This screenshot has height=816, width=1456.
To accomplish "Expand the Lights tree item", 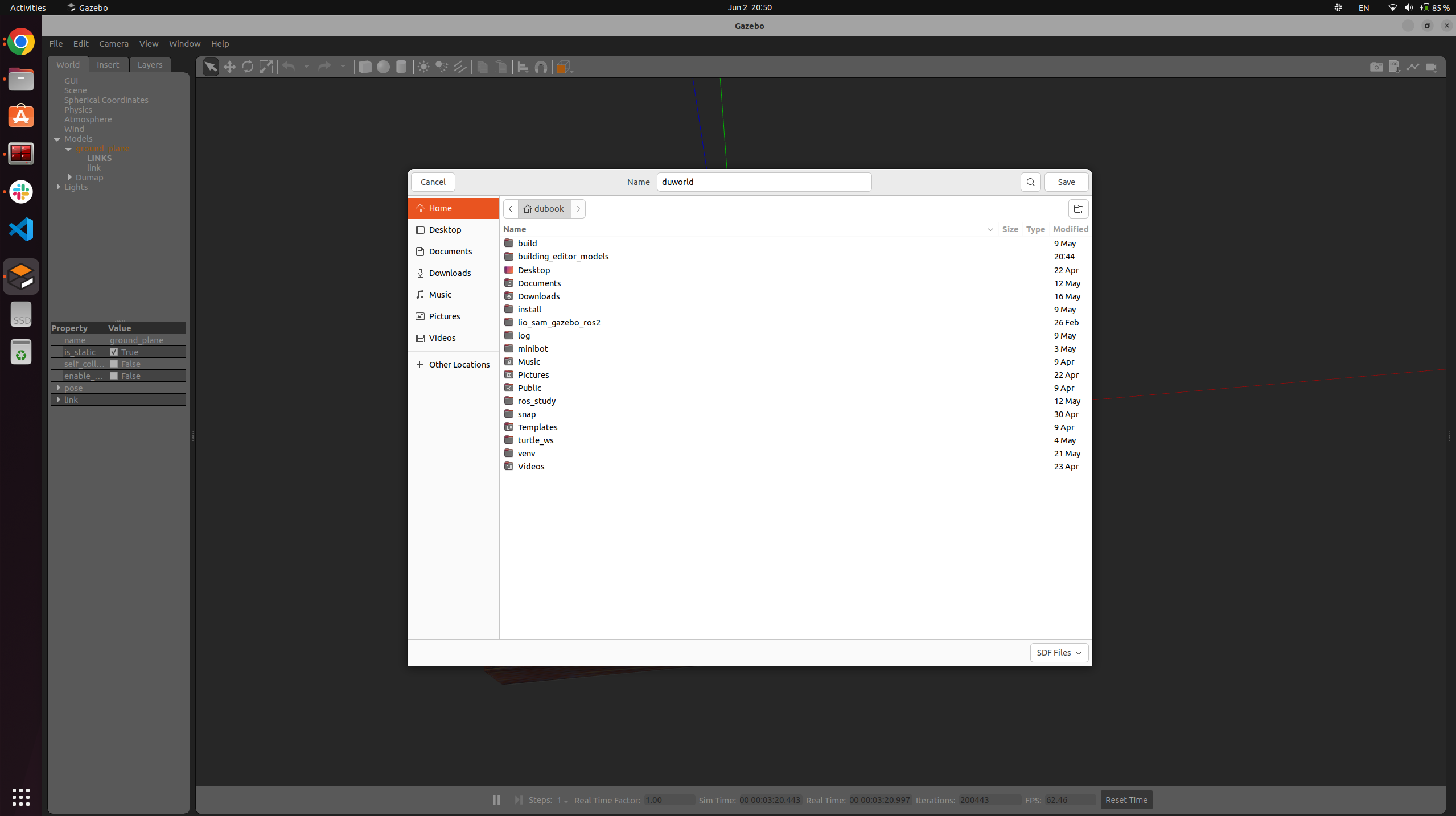I will [x=58, y=187].
